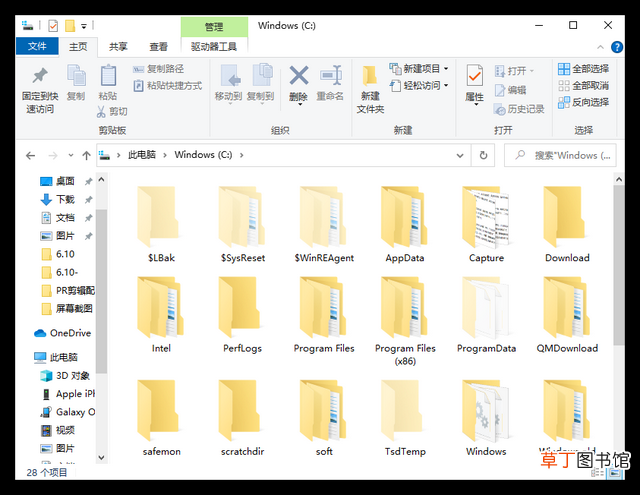Click the Properties (属性) icon
This screenshot has height=495, width=640.
pyautogui.click(x=475, y=75)
